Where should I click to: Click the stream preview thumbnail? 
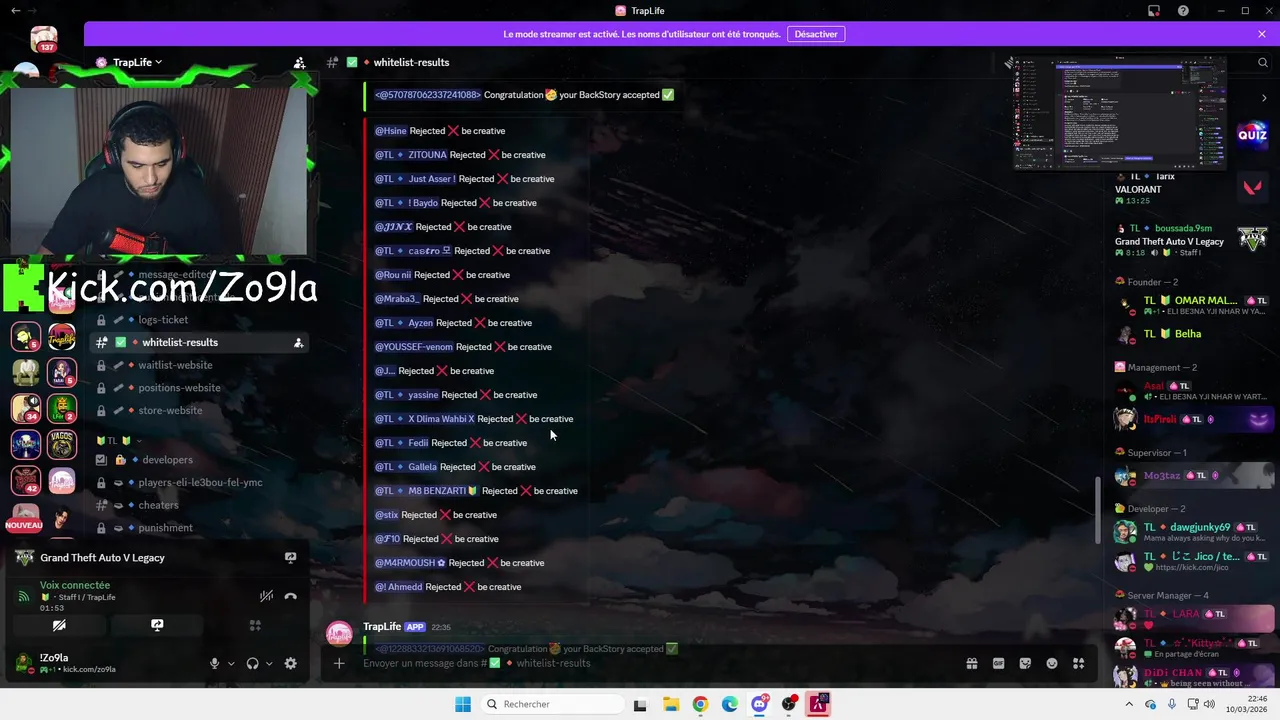[x=1120, y=112]
